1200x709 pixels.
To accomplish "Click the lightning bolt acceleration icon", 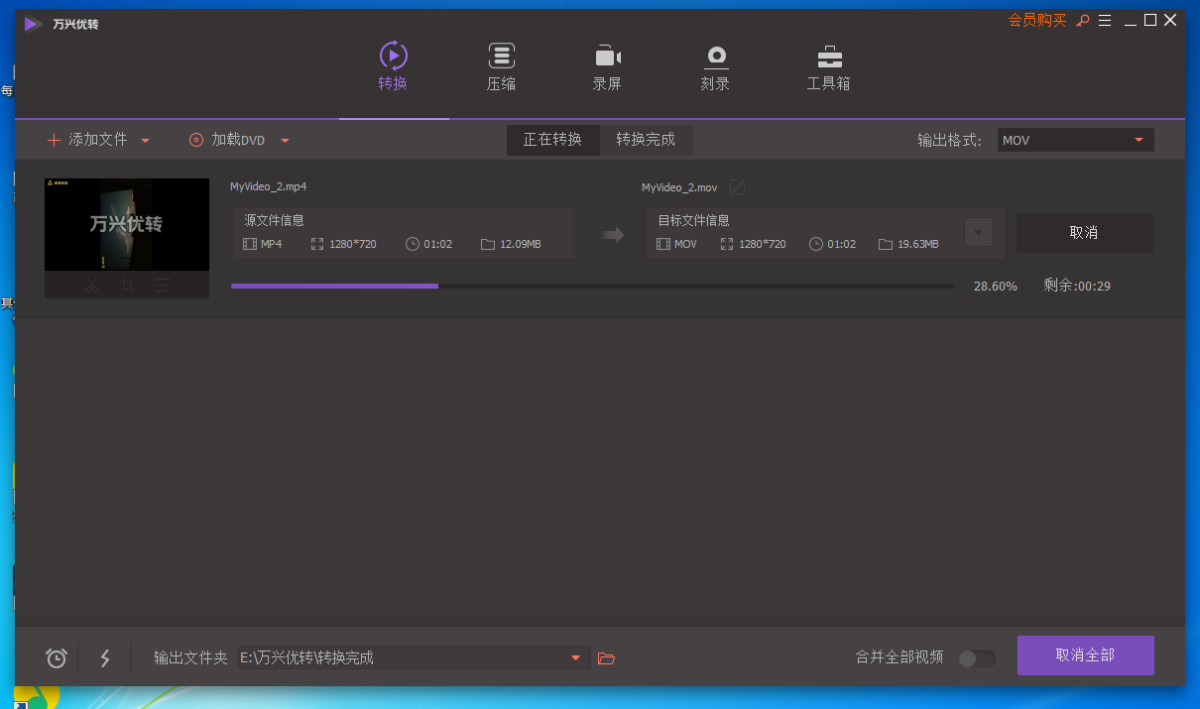I will tap(105, 658).
